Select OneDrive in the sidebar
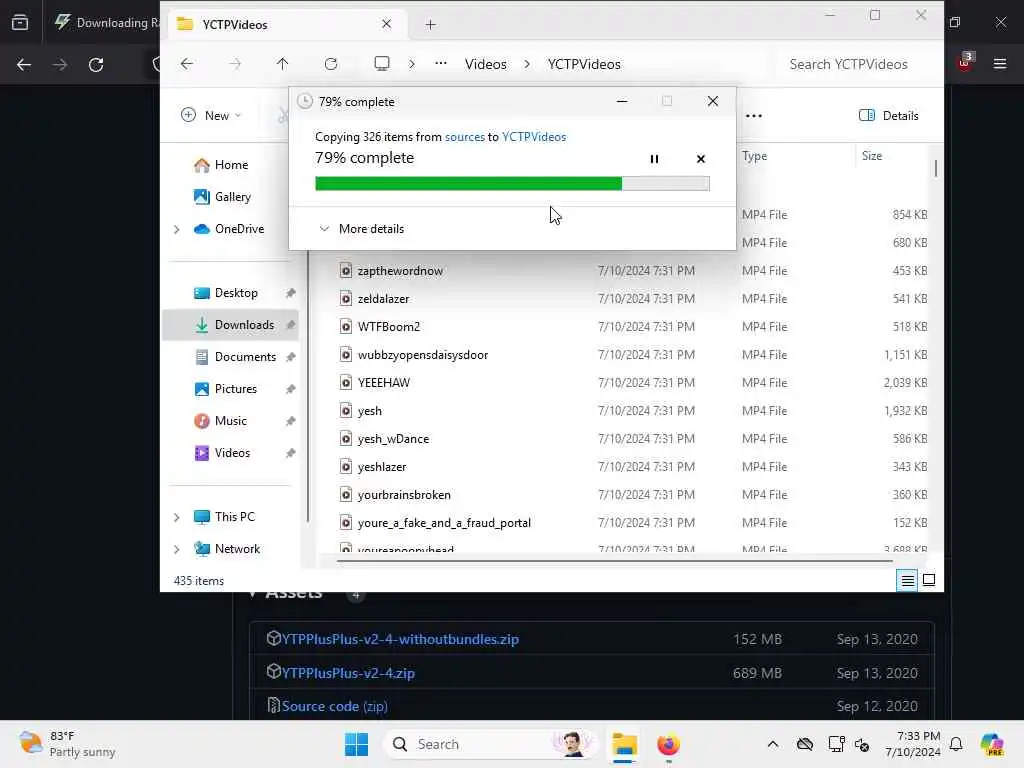Image resolution: width=1024 pixels, height=768 pixels. pyautogui.click(x=230, y=229)
